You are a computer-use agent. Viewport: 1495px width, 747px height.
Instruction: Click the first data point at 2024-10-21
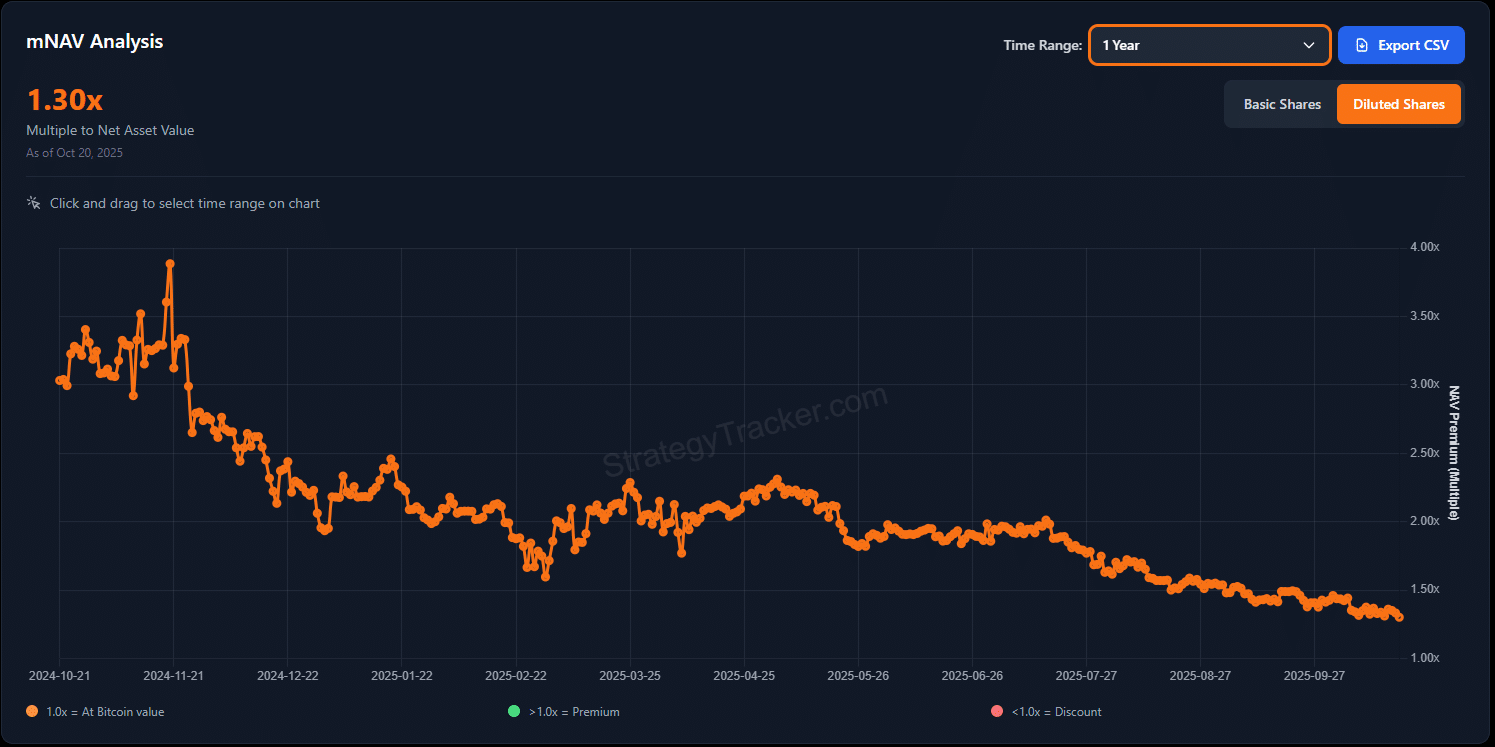click(x=60, y=380)
